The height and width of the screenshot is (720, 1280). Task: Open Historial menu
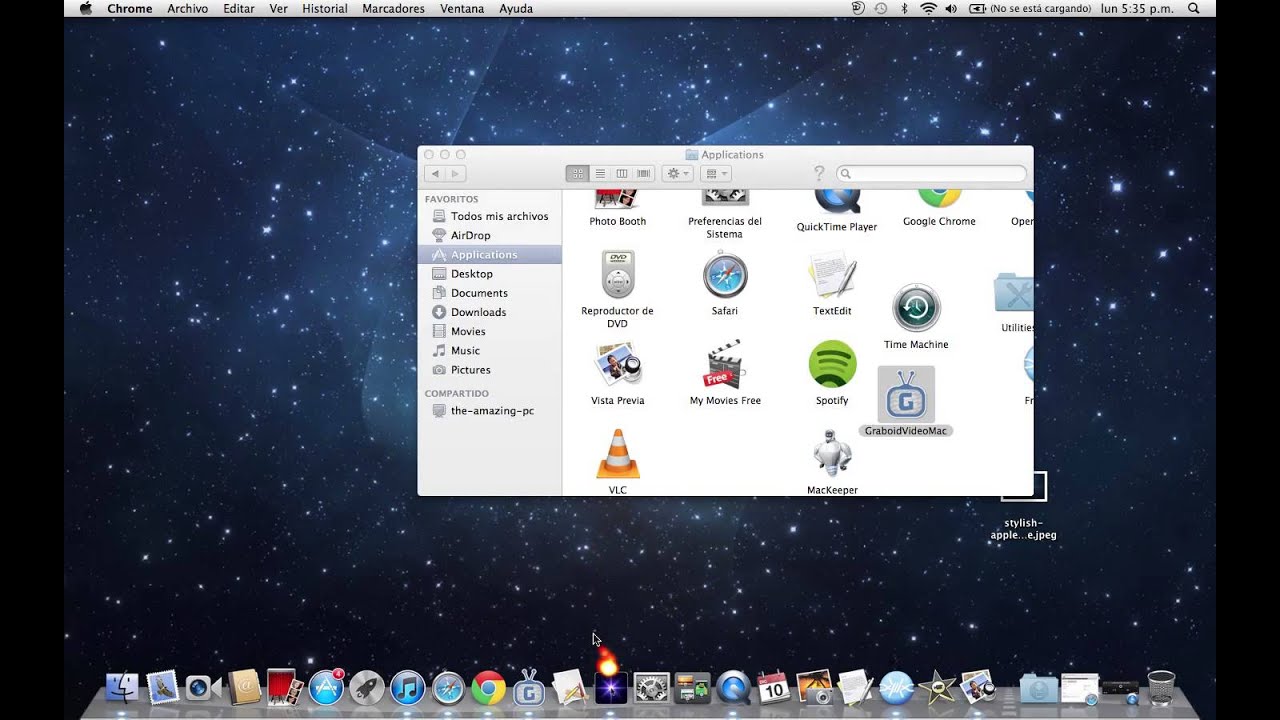tap(325, 8)
